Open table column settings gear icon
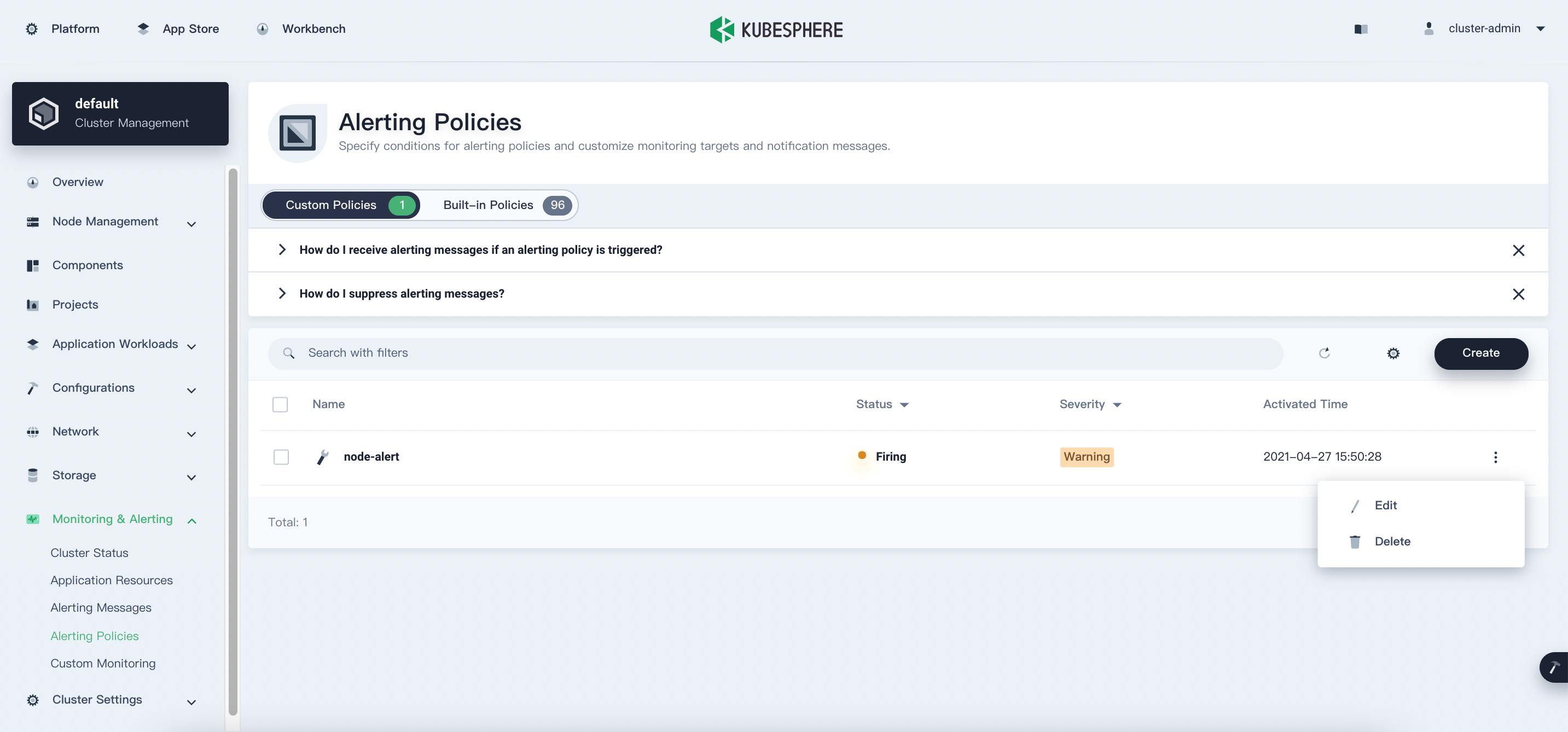Viewport: 1568px width, 732px height. (x=1393, y=353)
